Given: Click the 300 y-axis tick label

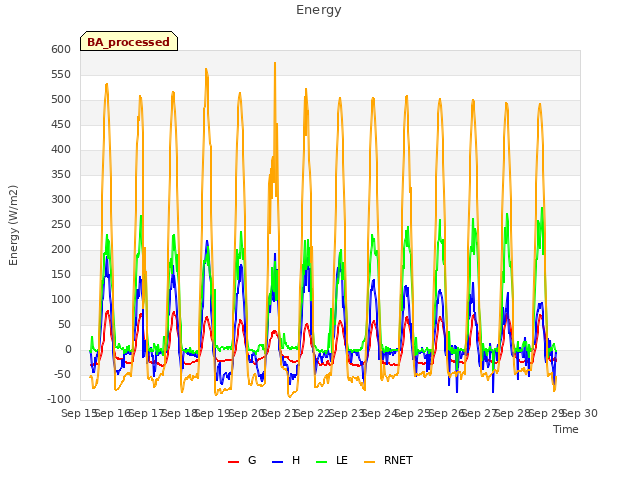Looking at the screenshot, I should point(61,200).
